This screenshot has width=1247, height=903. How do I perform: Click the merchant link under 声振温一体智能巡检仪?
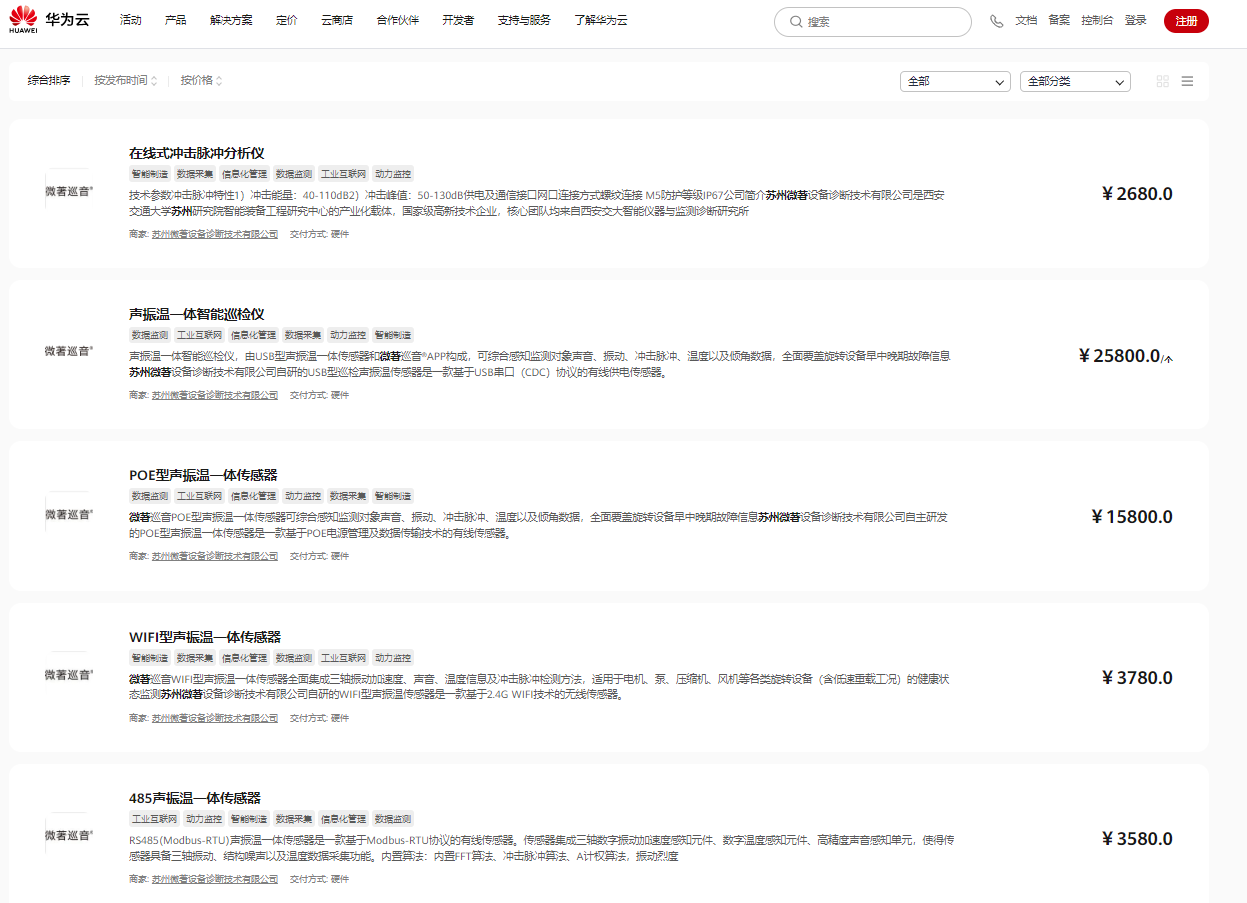(x=215, y=395)
